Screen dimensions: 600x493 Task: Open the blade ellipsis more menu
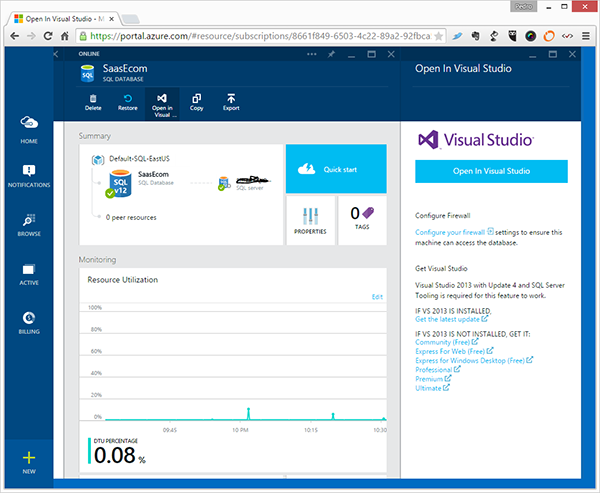[x=311, y=54]
